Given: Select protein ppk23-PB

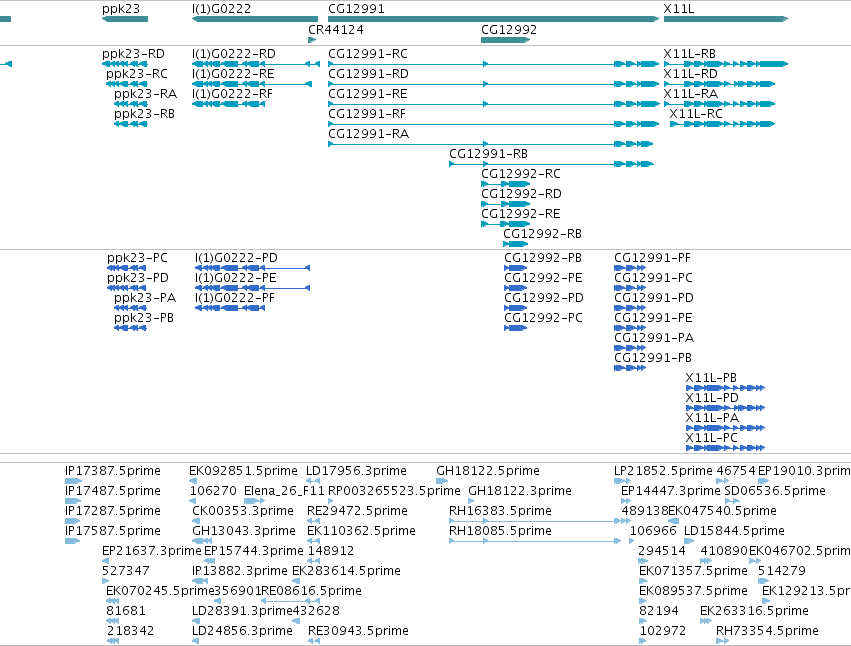Looking at the screenshot, I should click(x=130, y=328).
